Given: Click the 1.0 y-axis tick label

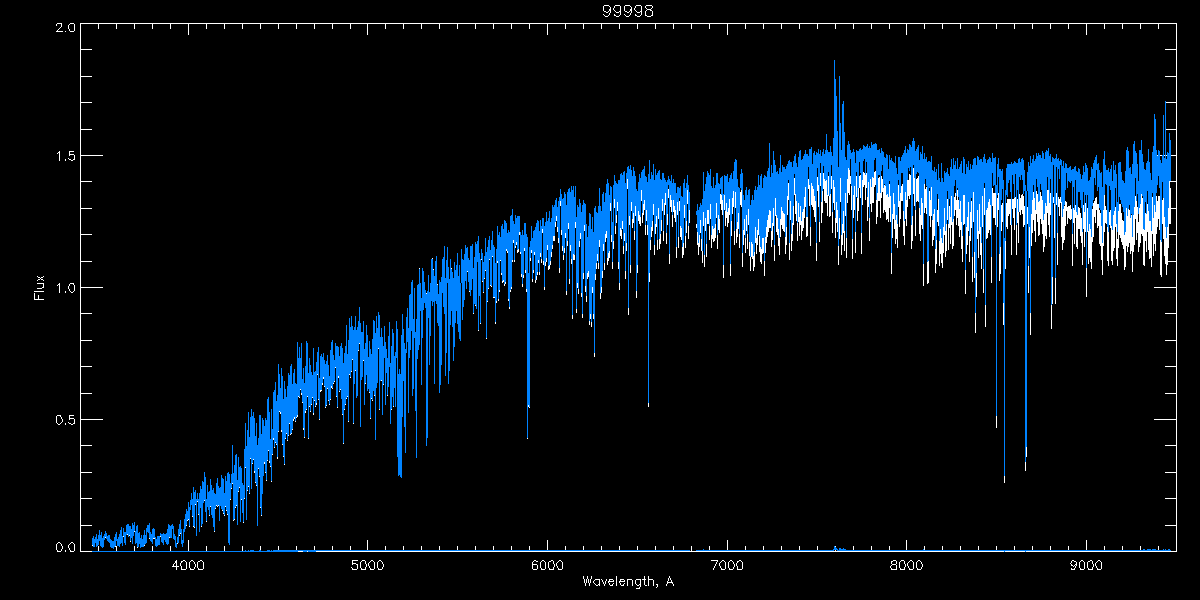Looking at the screenshot, I should click(66, 288).
